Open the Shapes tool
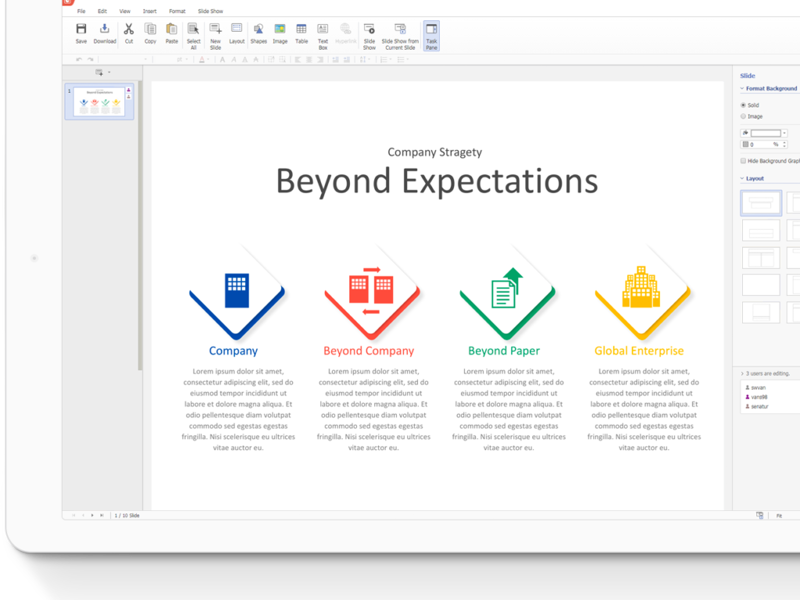 [258, 33]
